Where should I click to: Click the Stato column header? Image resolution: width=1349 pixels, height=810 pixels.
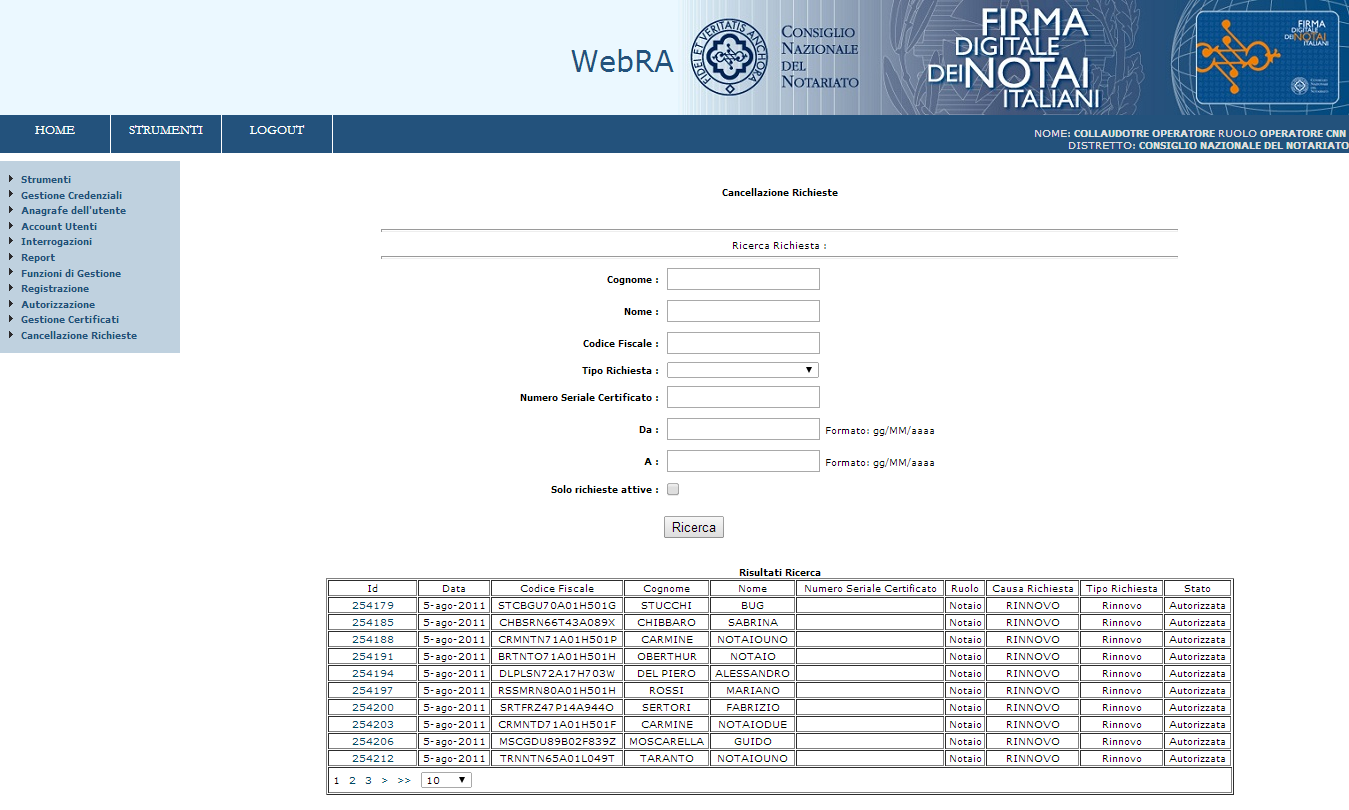click(x=1197, y=588)
